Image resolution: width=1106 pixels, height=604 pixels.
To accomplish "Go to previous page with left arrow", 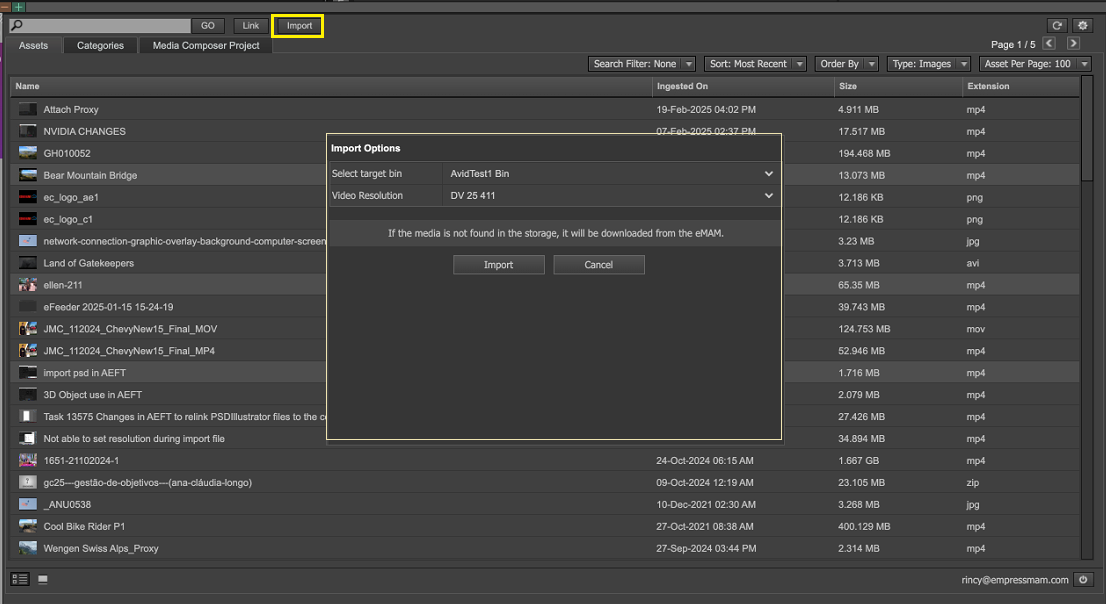I will pyautogui.click(x=1049, y=44).
